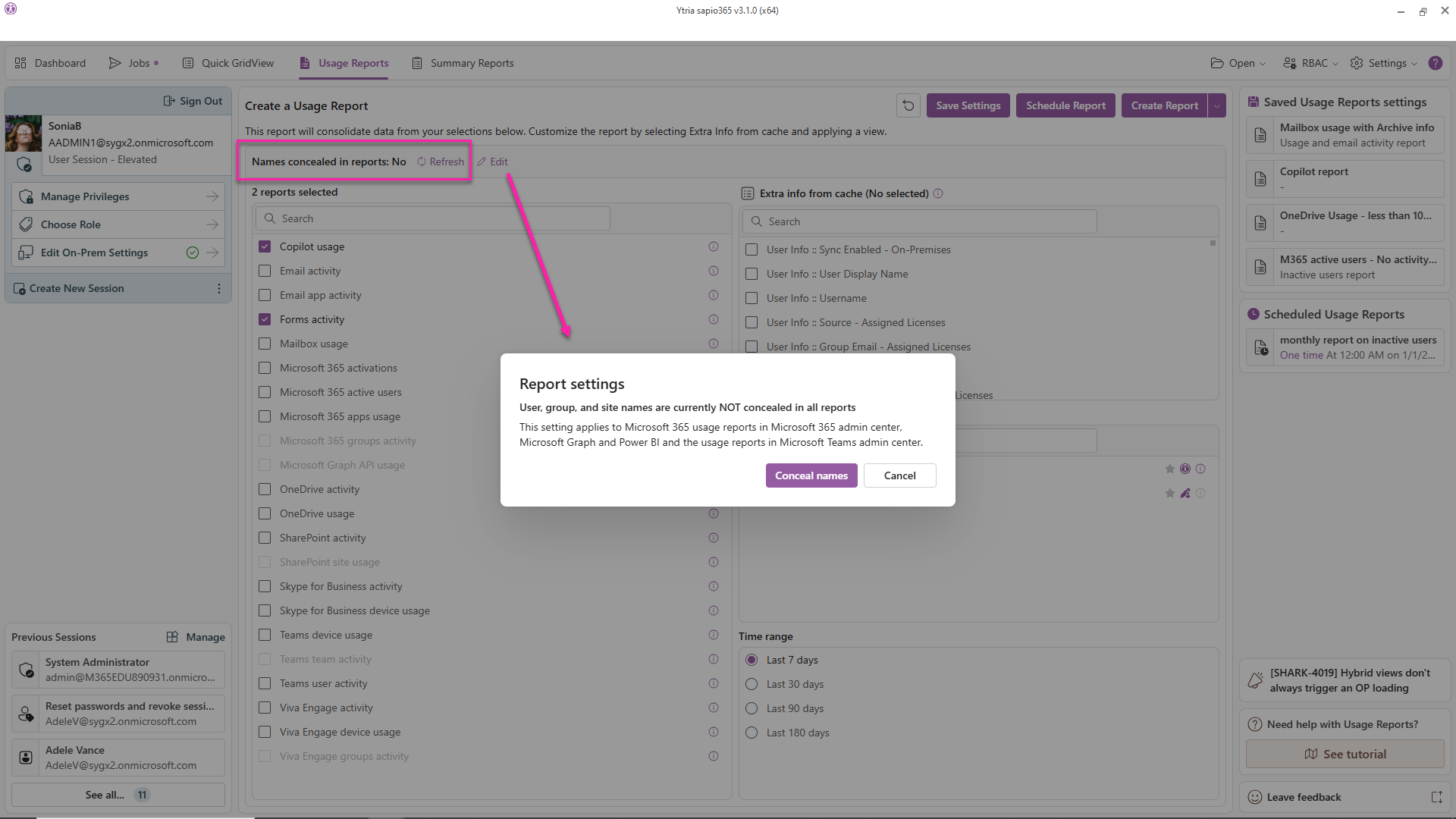Click the info icon for Viva Engage activity
The height and width of the screenshot is (819, 1456).
tap(714, 708)
